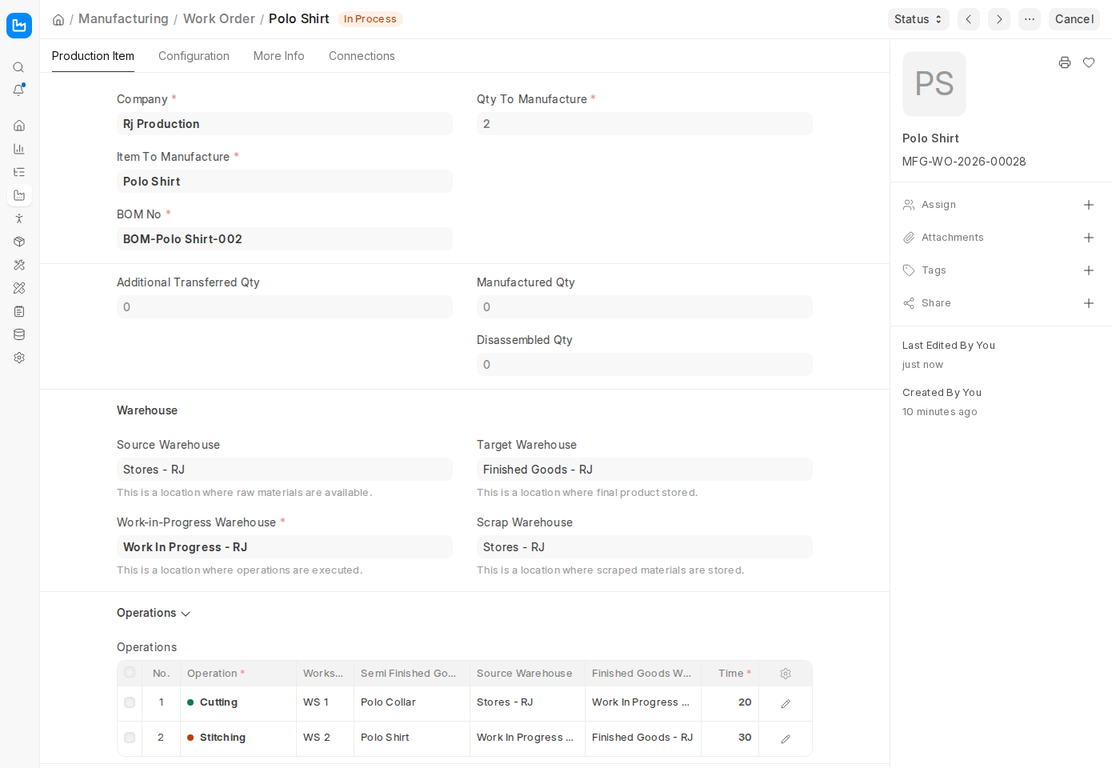Open the three-dots more menu
The width and height of the screenshot is (1120, 768).
pos(1029,19)
